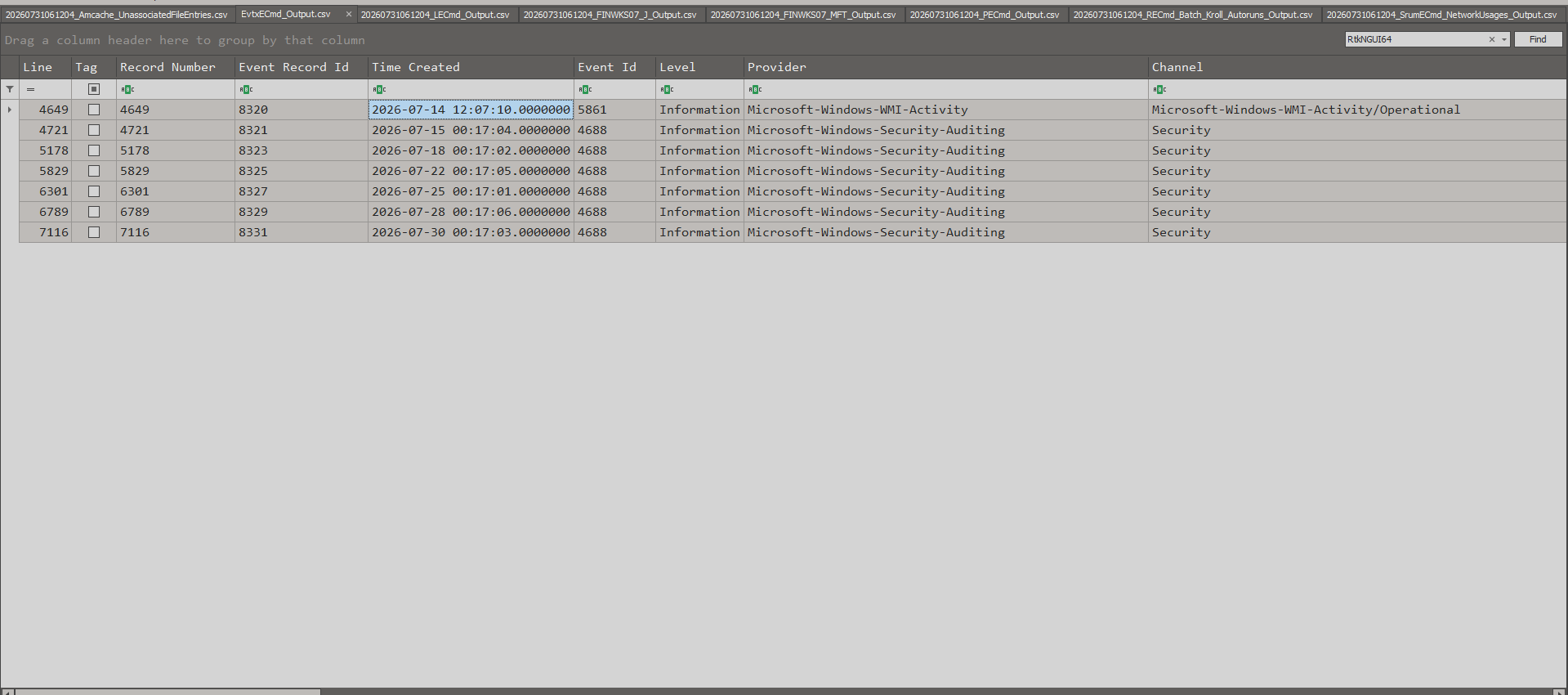The height and width of the screenshot is (695, 1568).
Task: Click the Find button
Action: pos(1538,39)
